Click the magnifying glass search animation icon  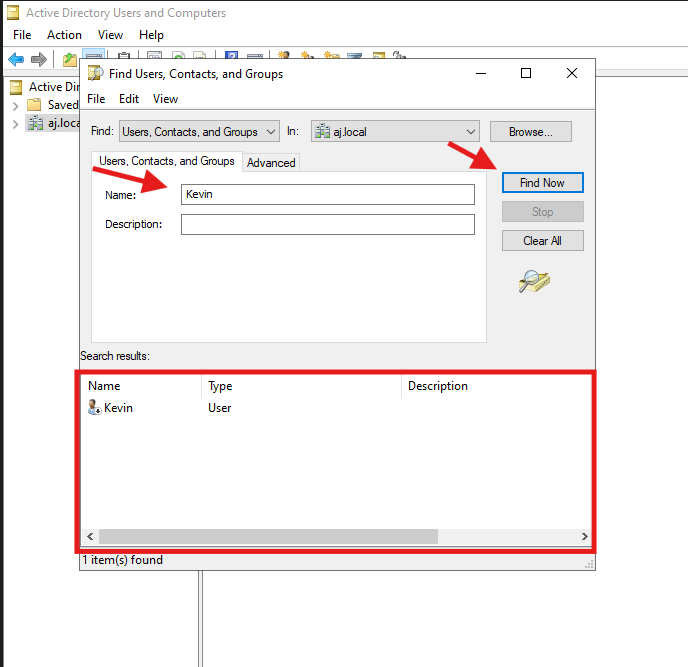coord(534,282)
